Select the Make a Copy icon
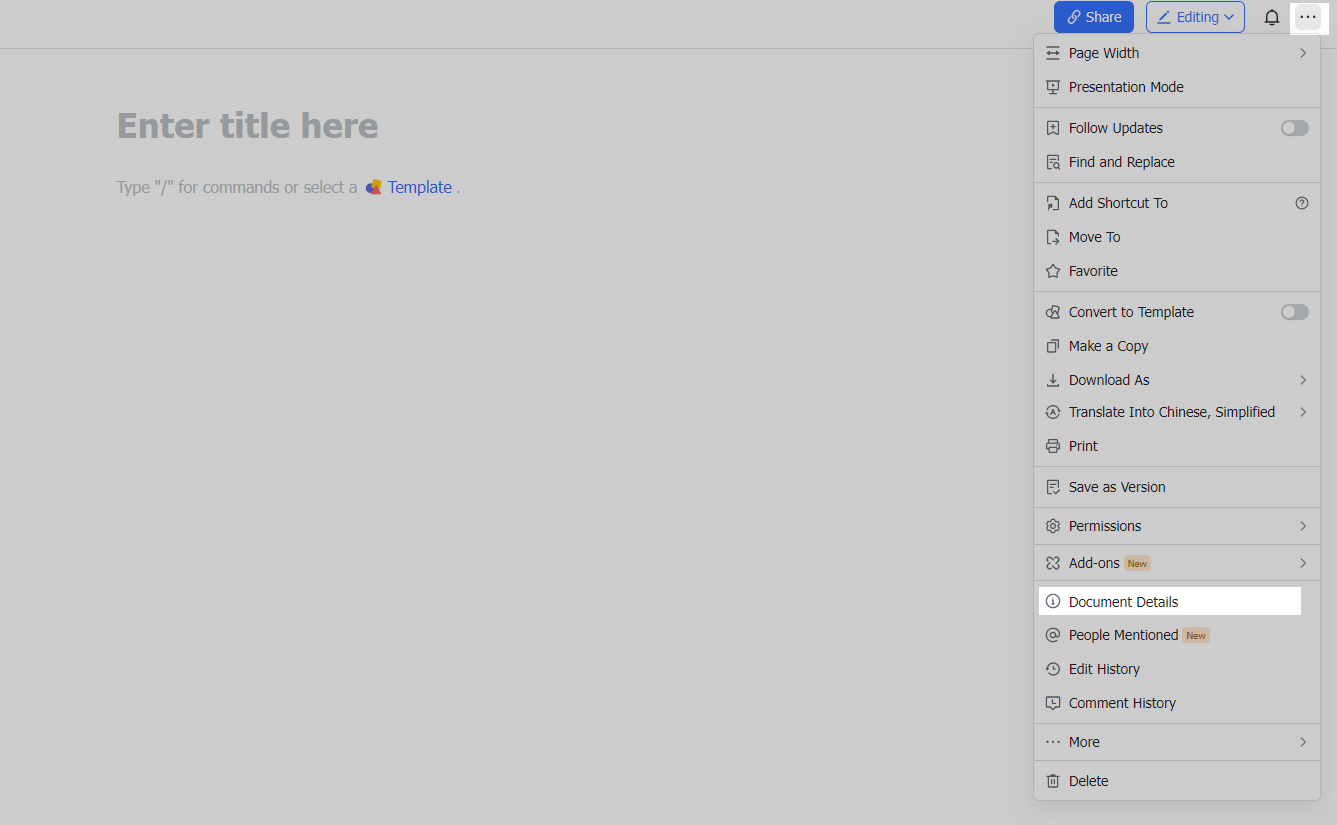 coord(1052,345)
